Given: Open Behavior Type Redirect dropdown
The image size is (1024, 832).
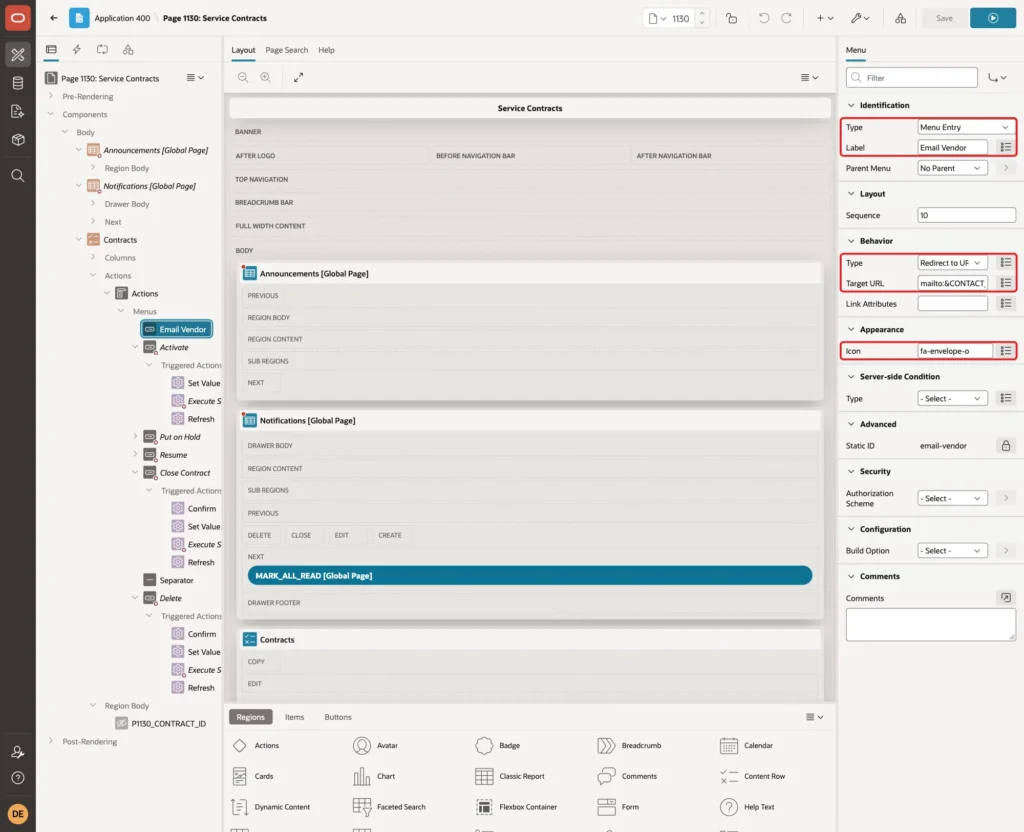Looking at the screenshot, I should pyautogui.click(x=952, y=263).
